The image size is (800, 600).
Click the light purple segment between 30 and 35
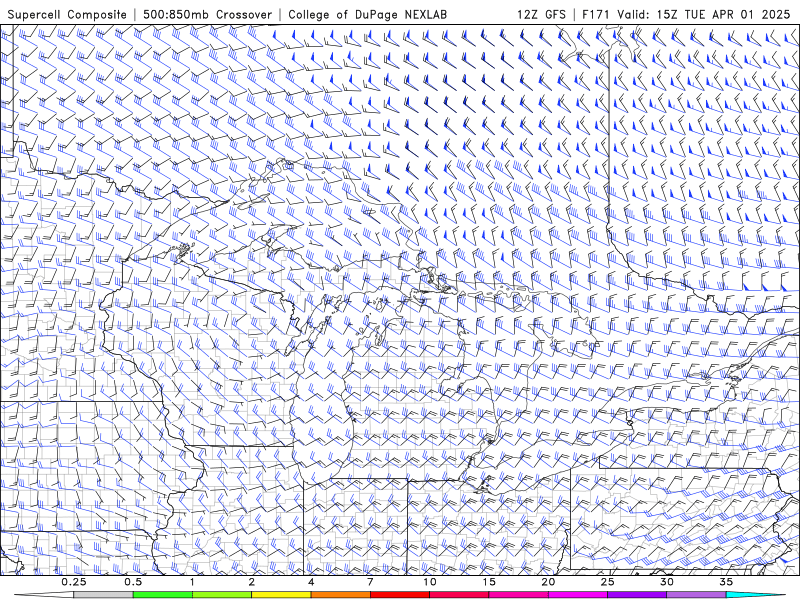point(696,595)
